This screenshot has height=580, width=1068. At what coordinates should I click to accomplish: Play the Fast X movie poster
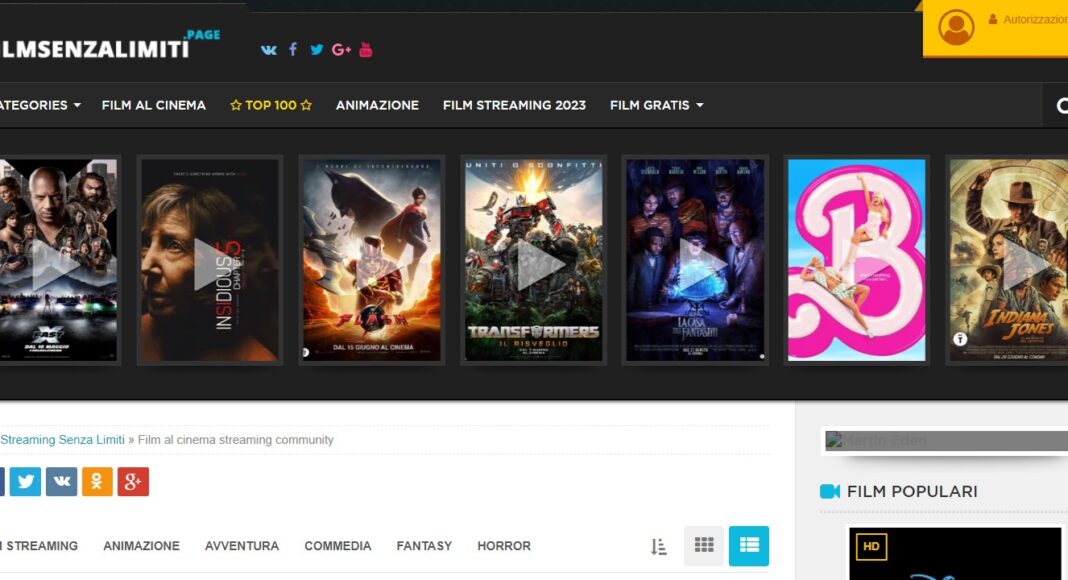59,260
